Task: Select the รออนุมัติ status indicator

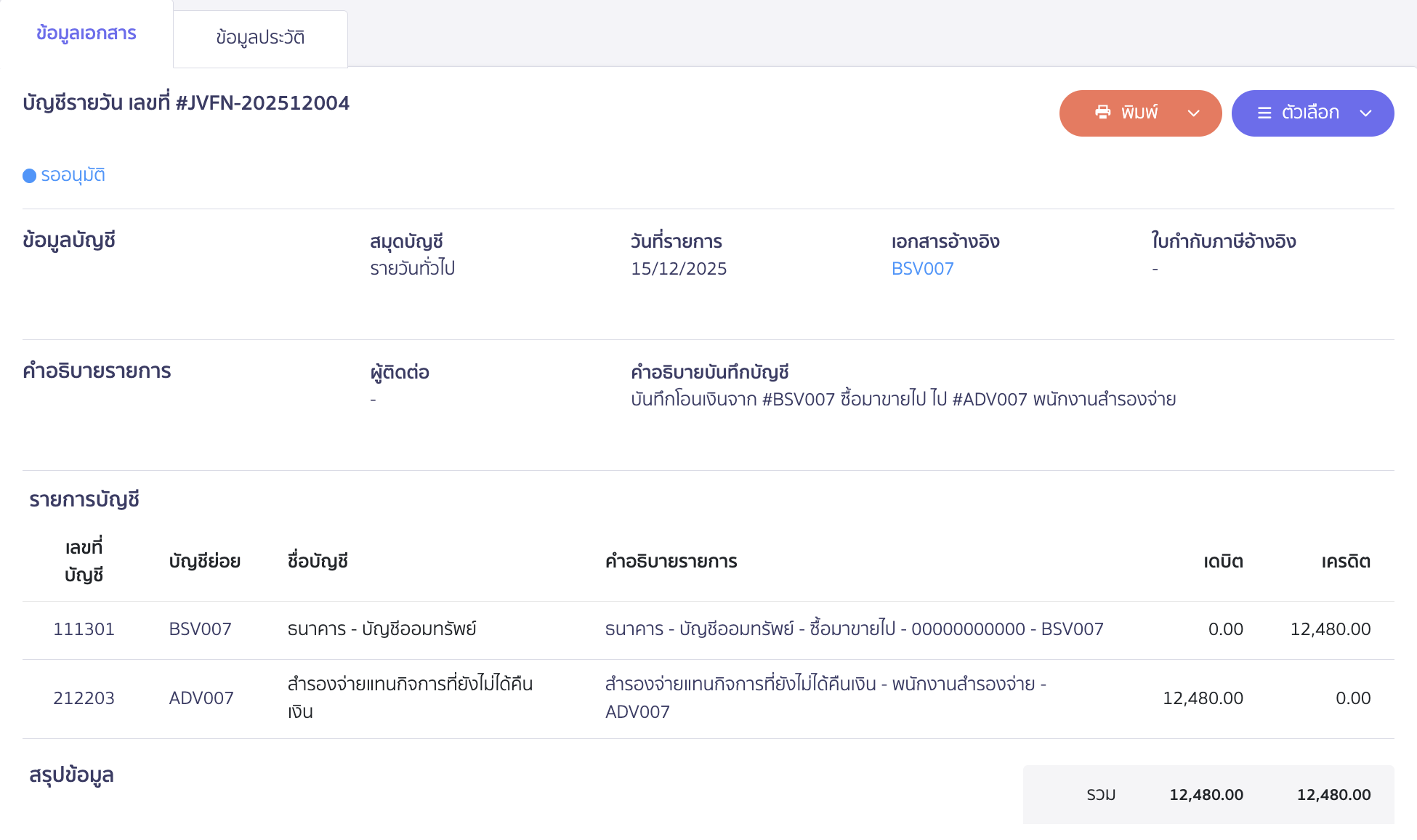Action: 73,174
